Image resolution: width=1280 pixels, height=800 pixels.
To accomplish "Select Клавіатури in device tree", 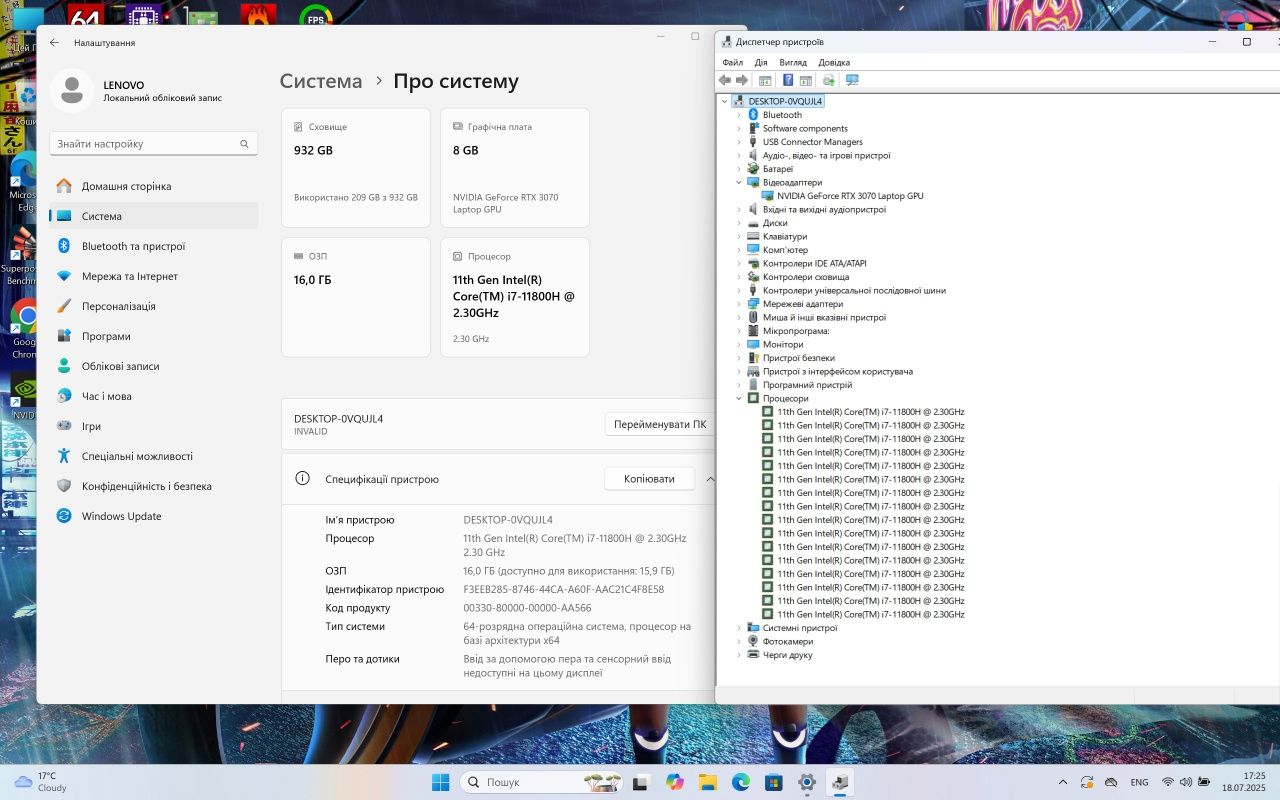I will (x=785, y=236).
